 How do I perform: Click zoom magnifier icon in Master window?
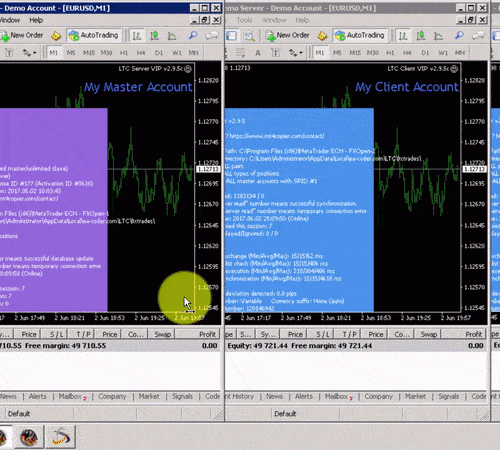[193, 35]
